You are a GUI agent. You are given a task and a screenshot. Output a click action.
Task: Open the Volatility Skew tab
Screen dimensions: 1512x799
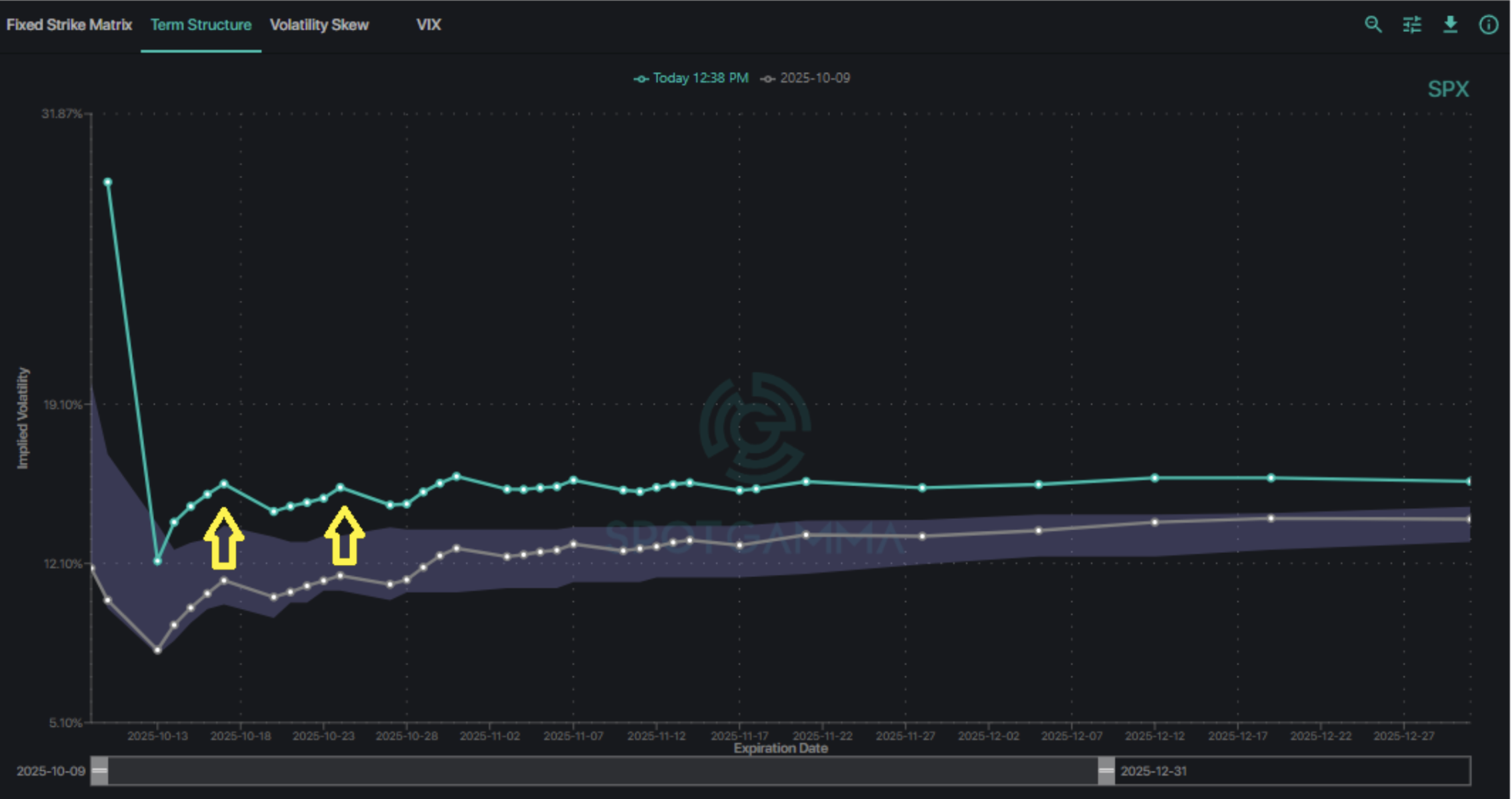(x=319, y=25)
